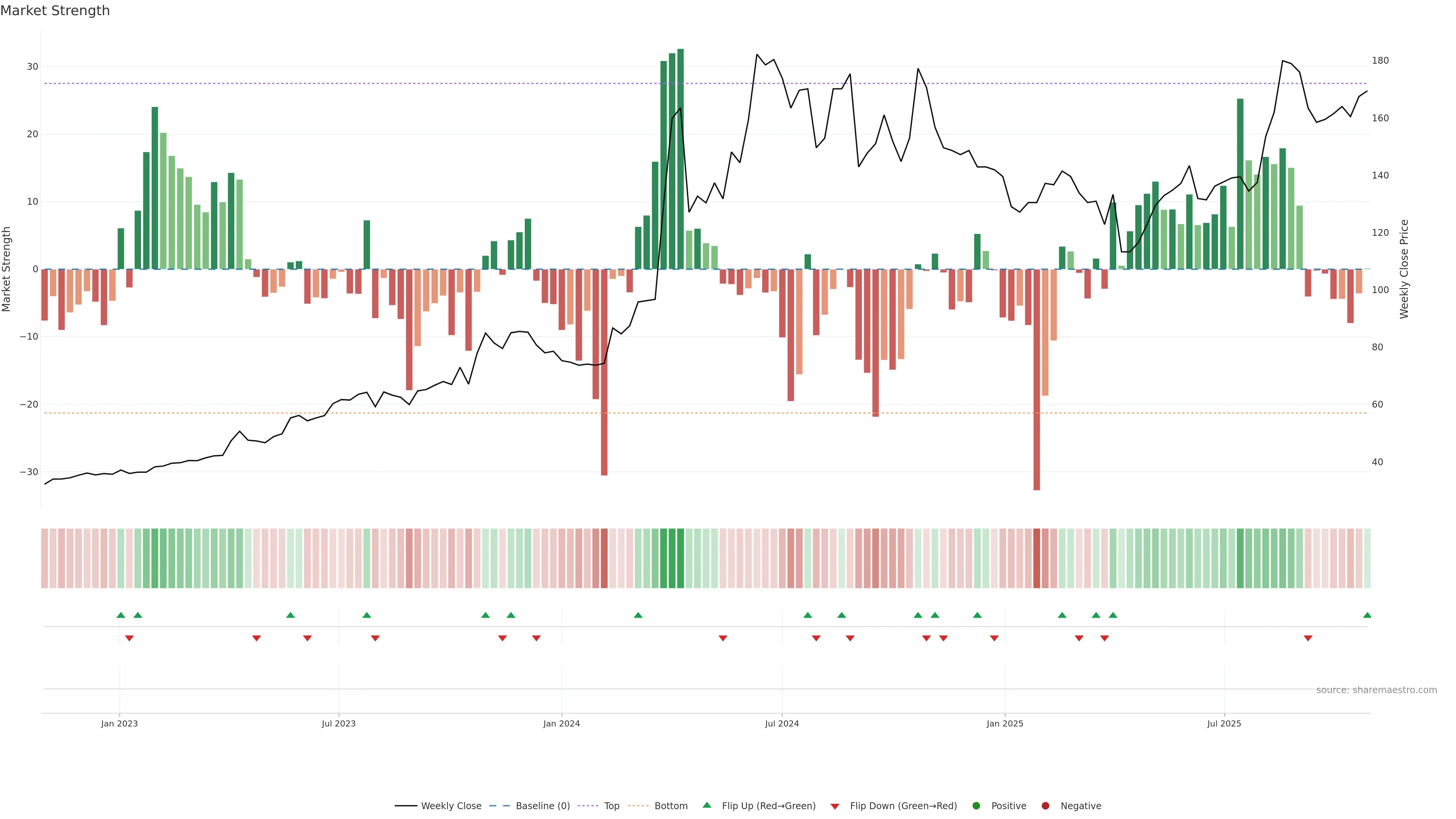Click the Jan 2024 x-axis label
Screen dimensions: 1456x819
click(561, 723)
